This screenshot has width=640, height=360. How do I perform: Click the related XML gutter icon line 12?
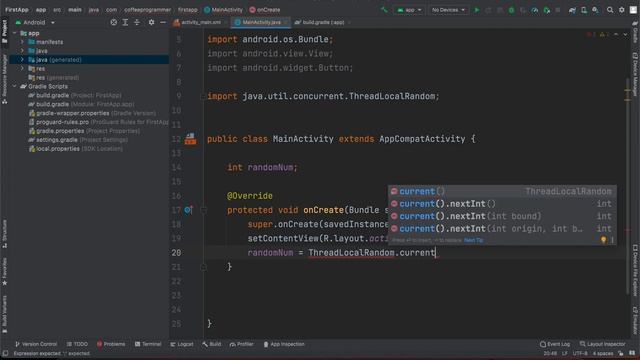190,139
